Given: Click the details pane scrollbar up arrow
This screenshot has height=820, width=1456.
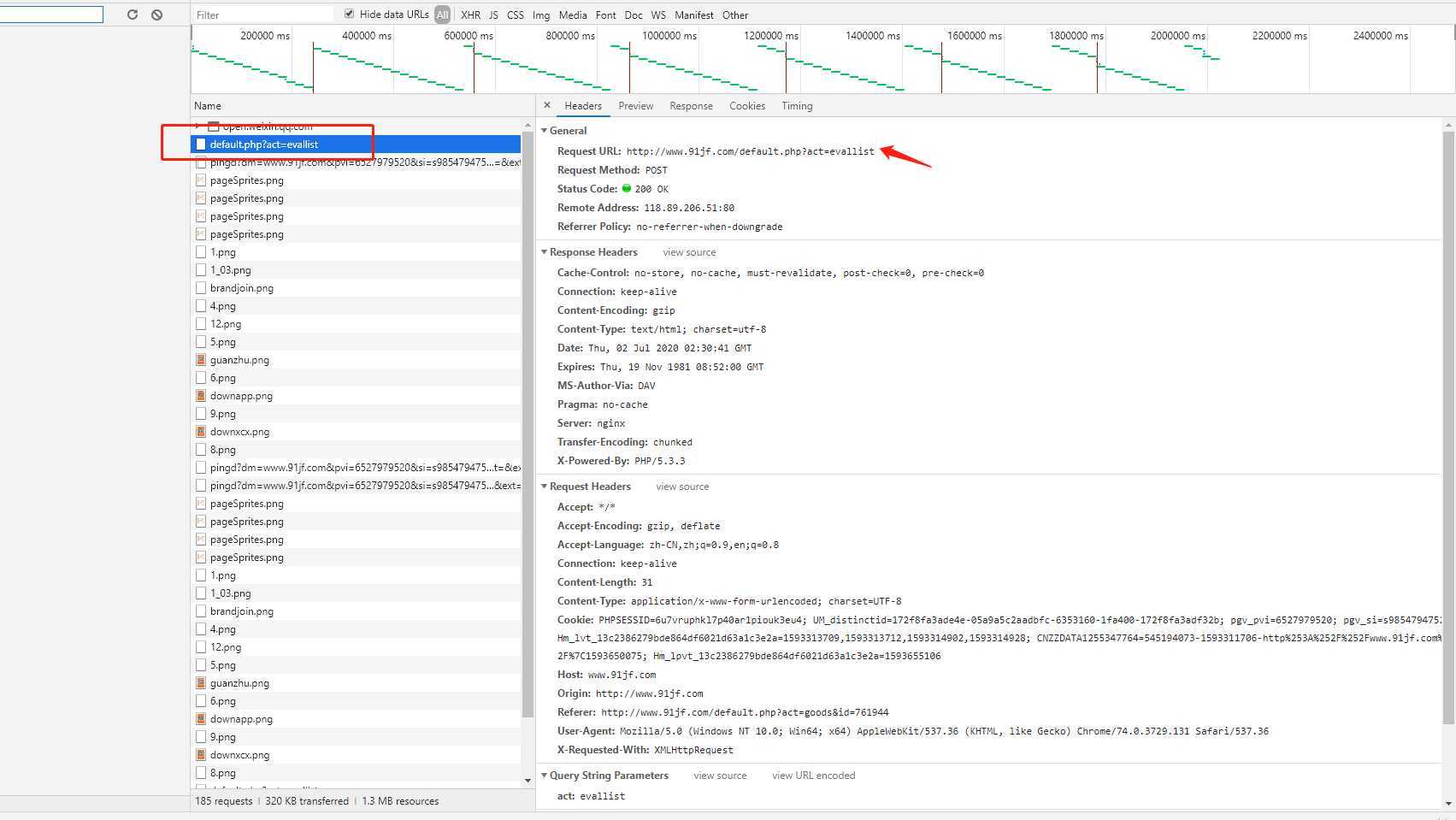Looking at the screenshot, I should (x=1448, y=126).
